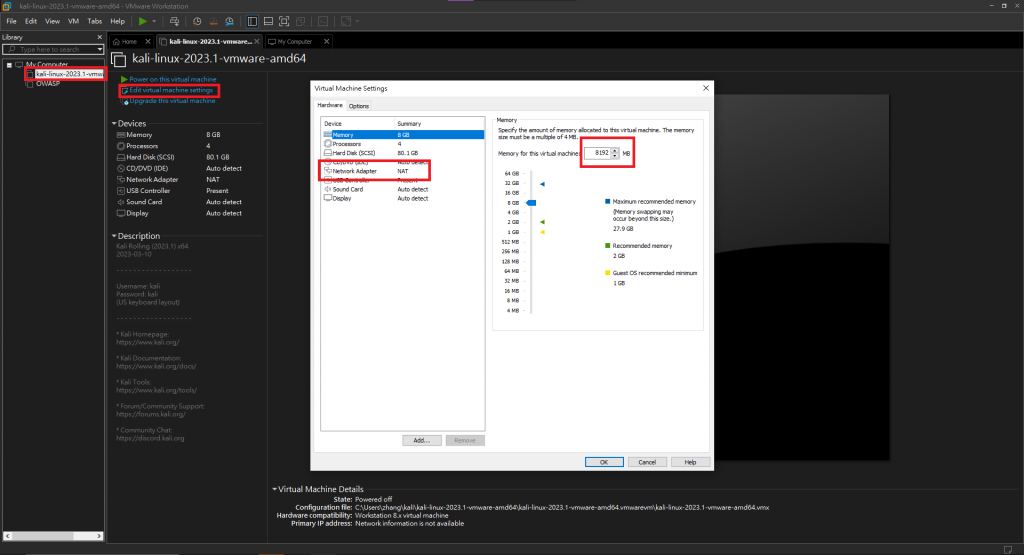Click Library scrollbar left arrow
The height and width of the screenshot is (555, 1024).
7,535
